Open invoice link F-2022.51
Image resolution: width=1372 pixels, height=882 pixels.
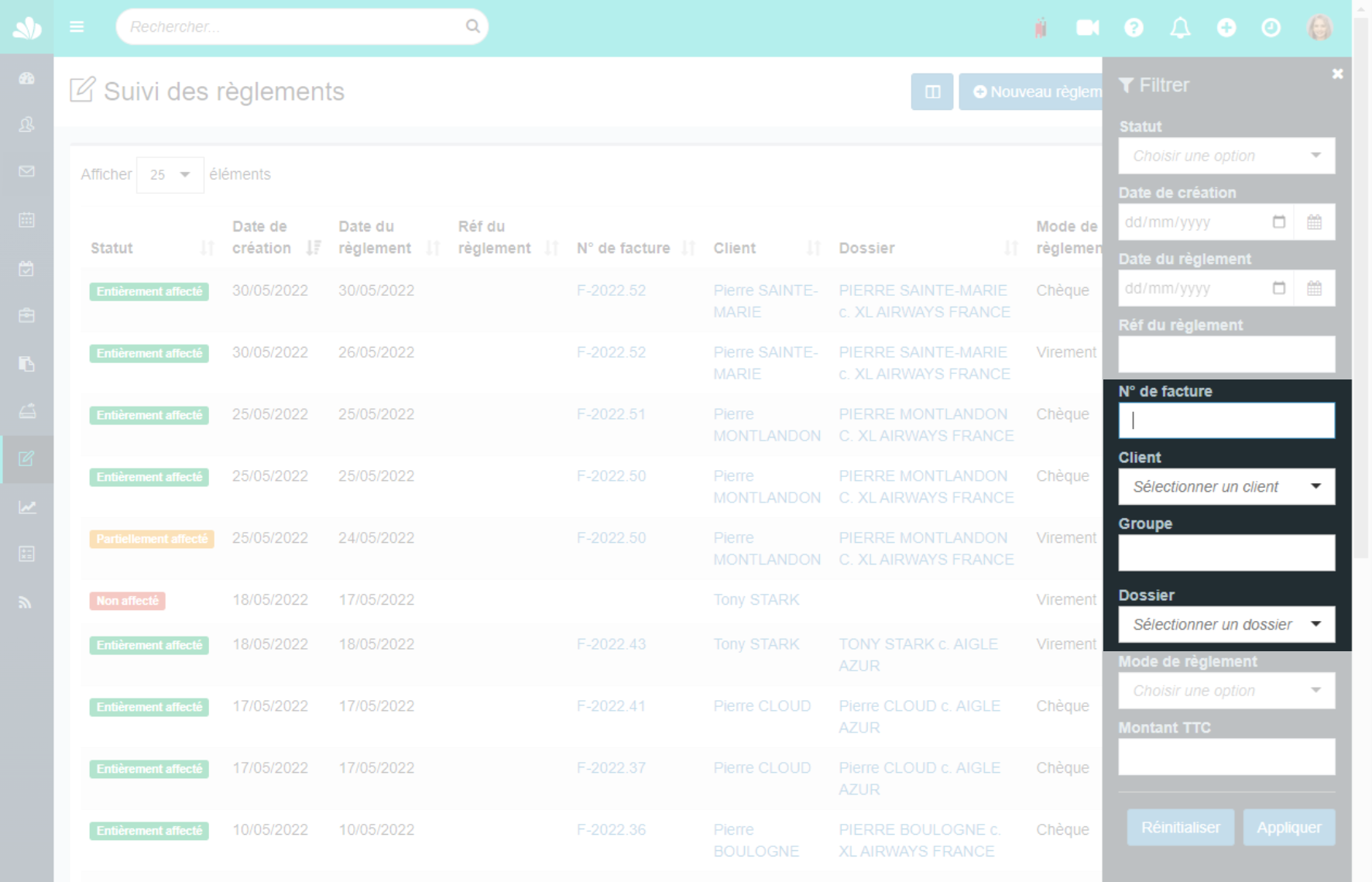tap(611, 414)
